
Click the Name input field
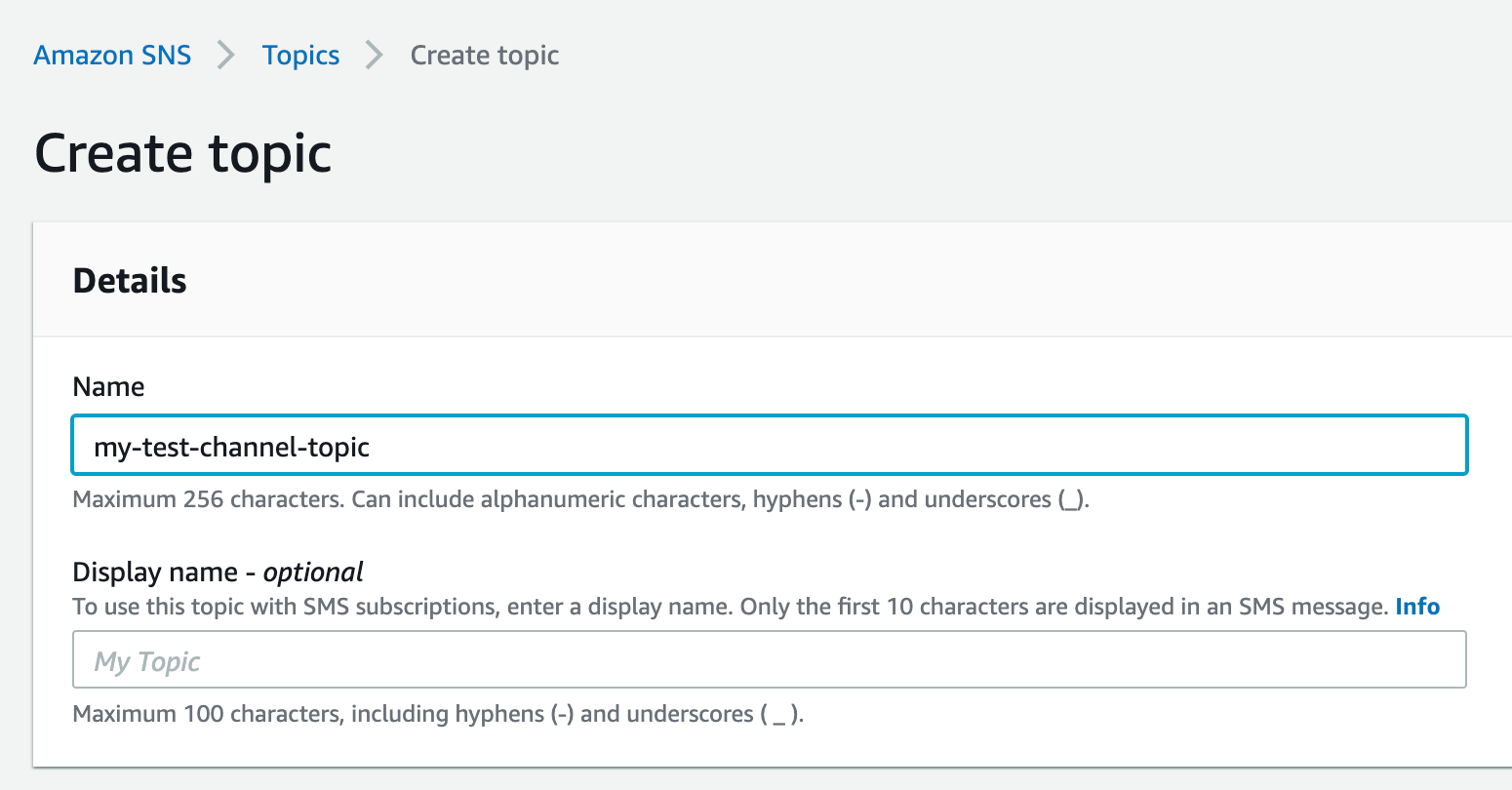click(770, 446)
